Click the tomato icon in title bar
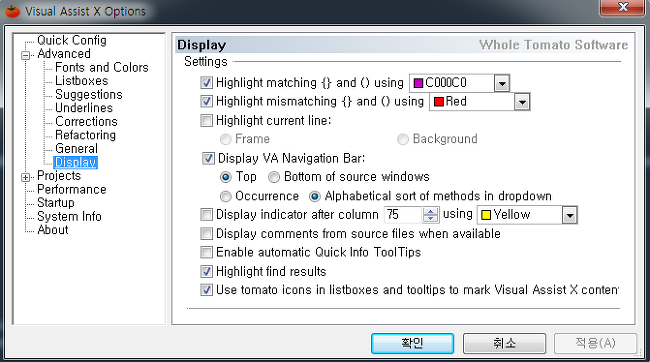650x362 pixels. tap(12, 11)
